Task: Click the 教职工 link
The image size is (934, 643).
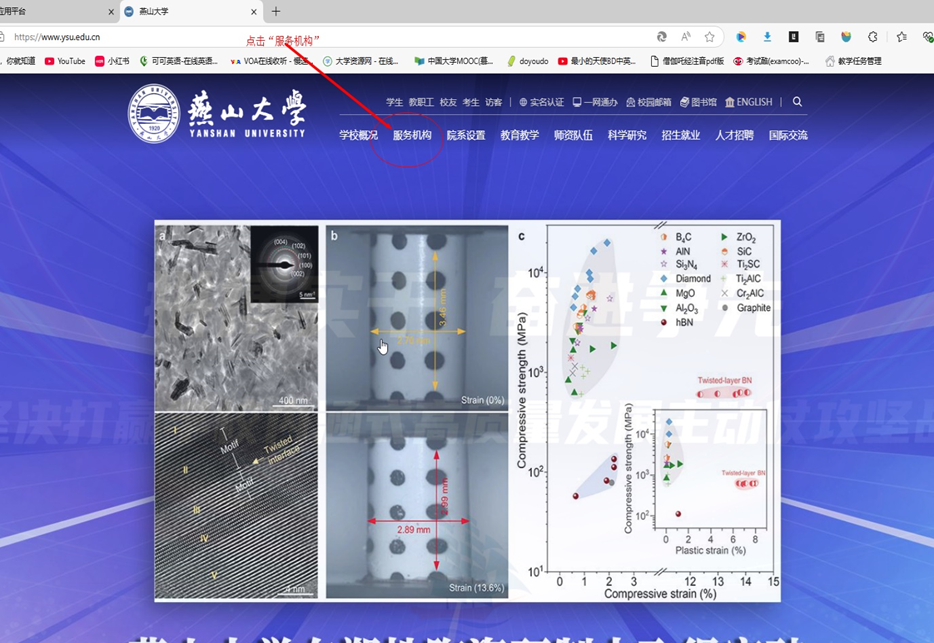Action: (x=421, y=102)
